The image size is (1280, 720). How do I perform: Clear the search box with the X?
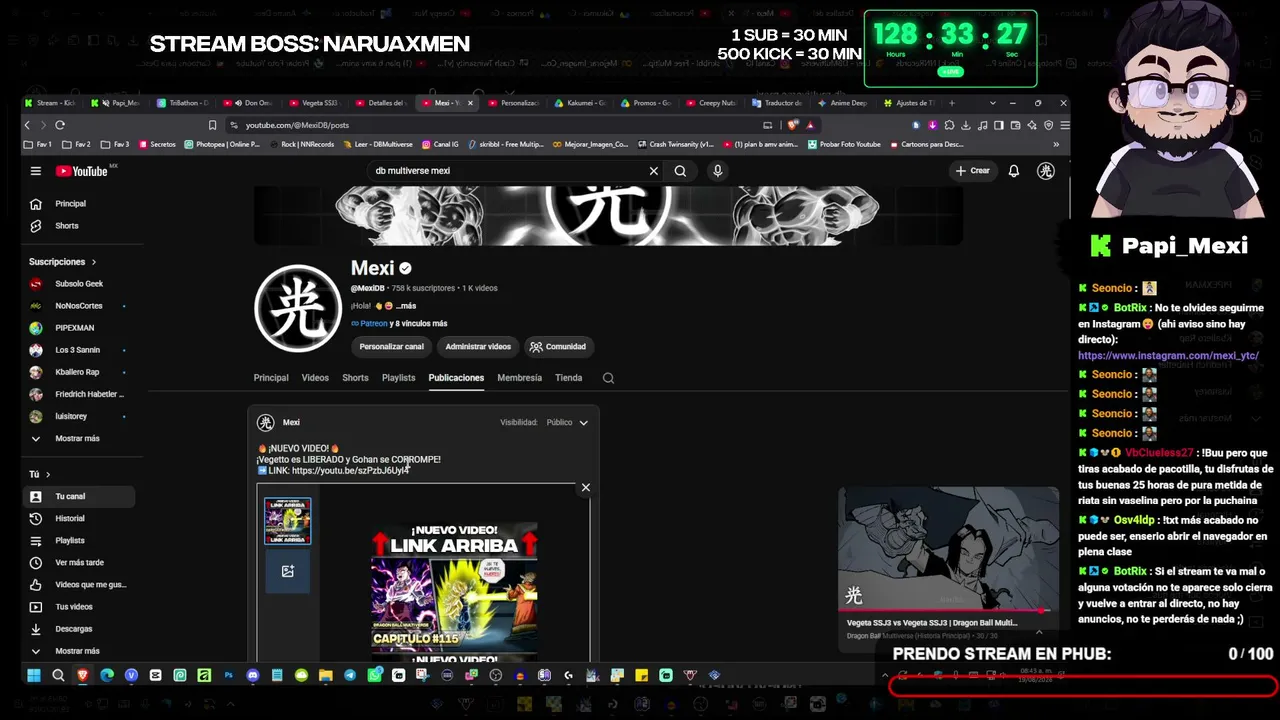click(654, 171)
